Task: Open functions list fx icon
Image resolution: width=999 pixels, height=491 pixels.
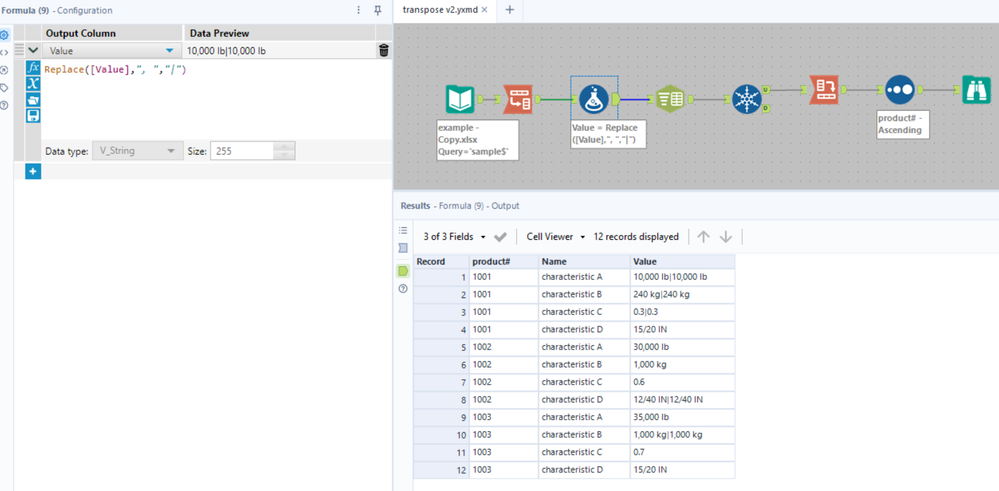Action: pyautogui.click(x=33, y=68)
